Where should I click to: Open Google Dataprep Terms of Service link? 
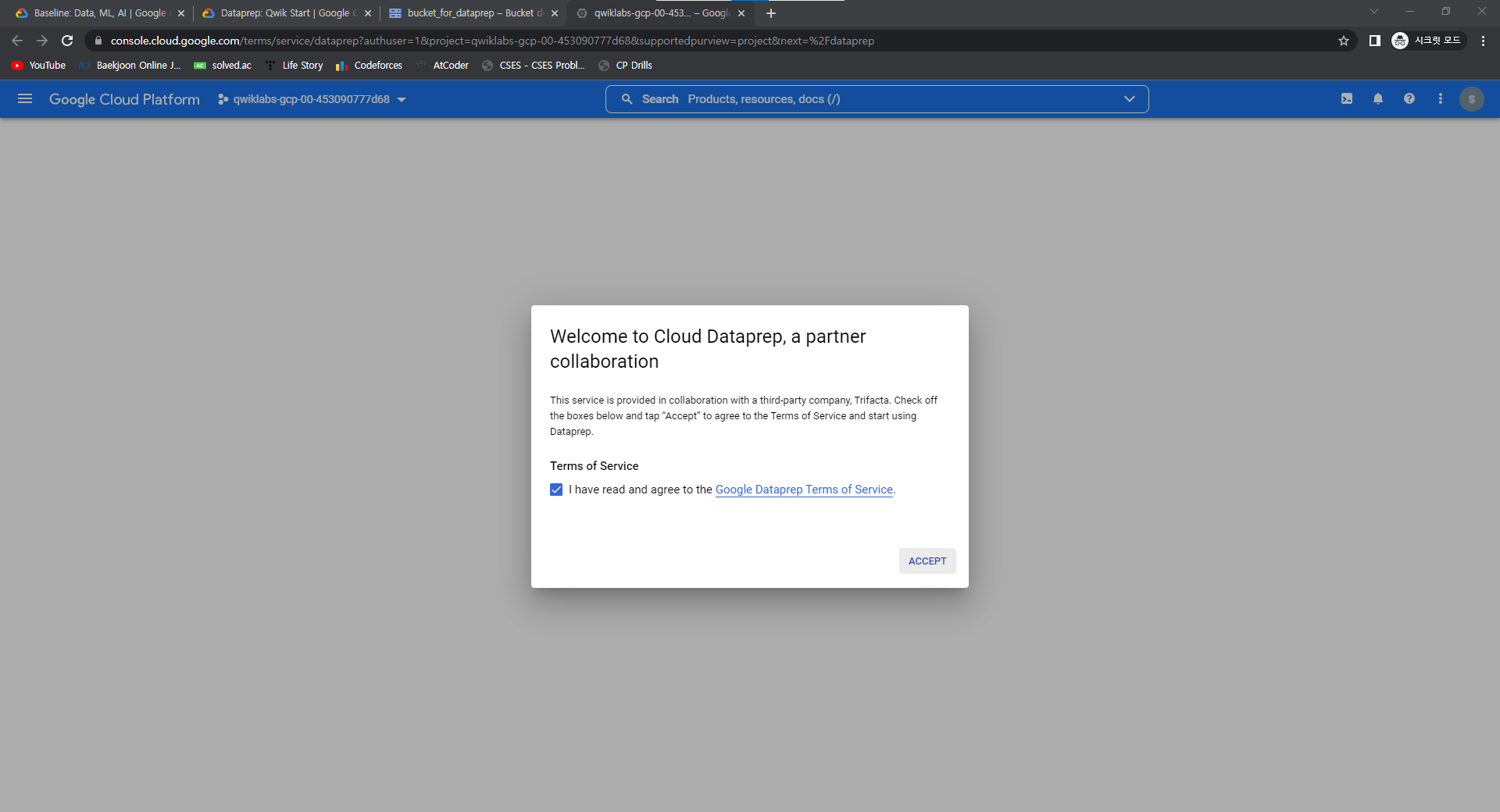point(804,490)
